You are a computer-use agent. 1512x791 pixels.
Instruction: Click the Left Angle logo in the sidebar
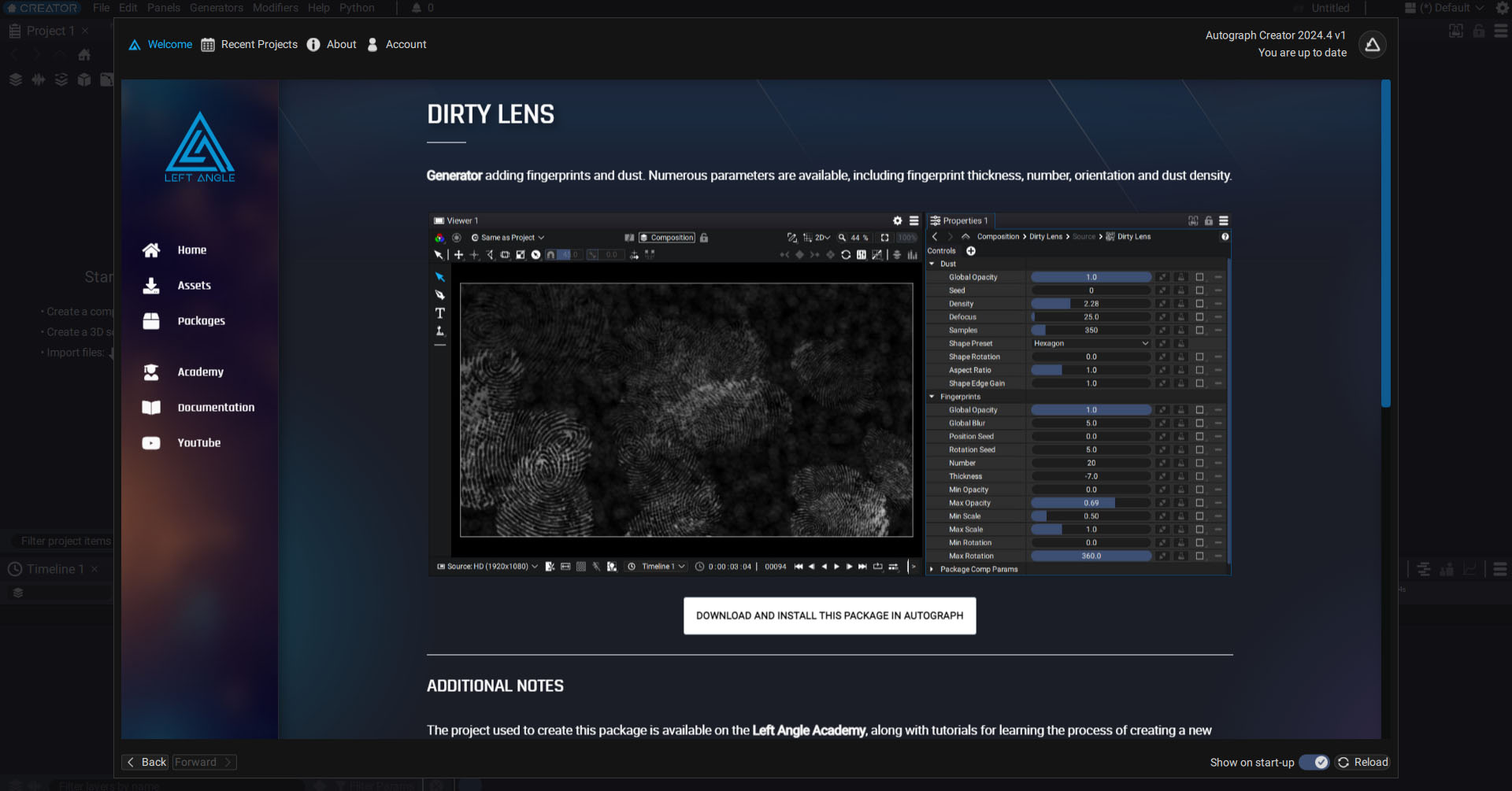(200, 147)
